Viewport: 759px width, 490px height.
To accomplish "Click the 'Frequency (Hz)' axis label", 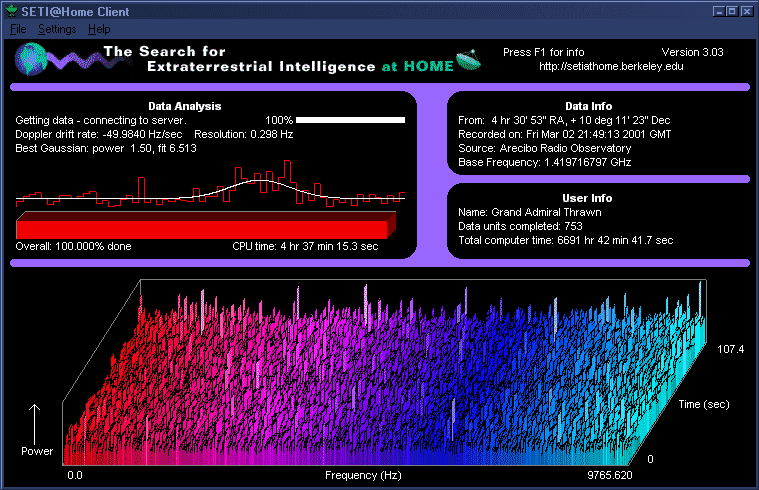I will point(363,475).
